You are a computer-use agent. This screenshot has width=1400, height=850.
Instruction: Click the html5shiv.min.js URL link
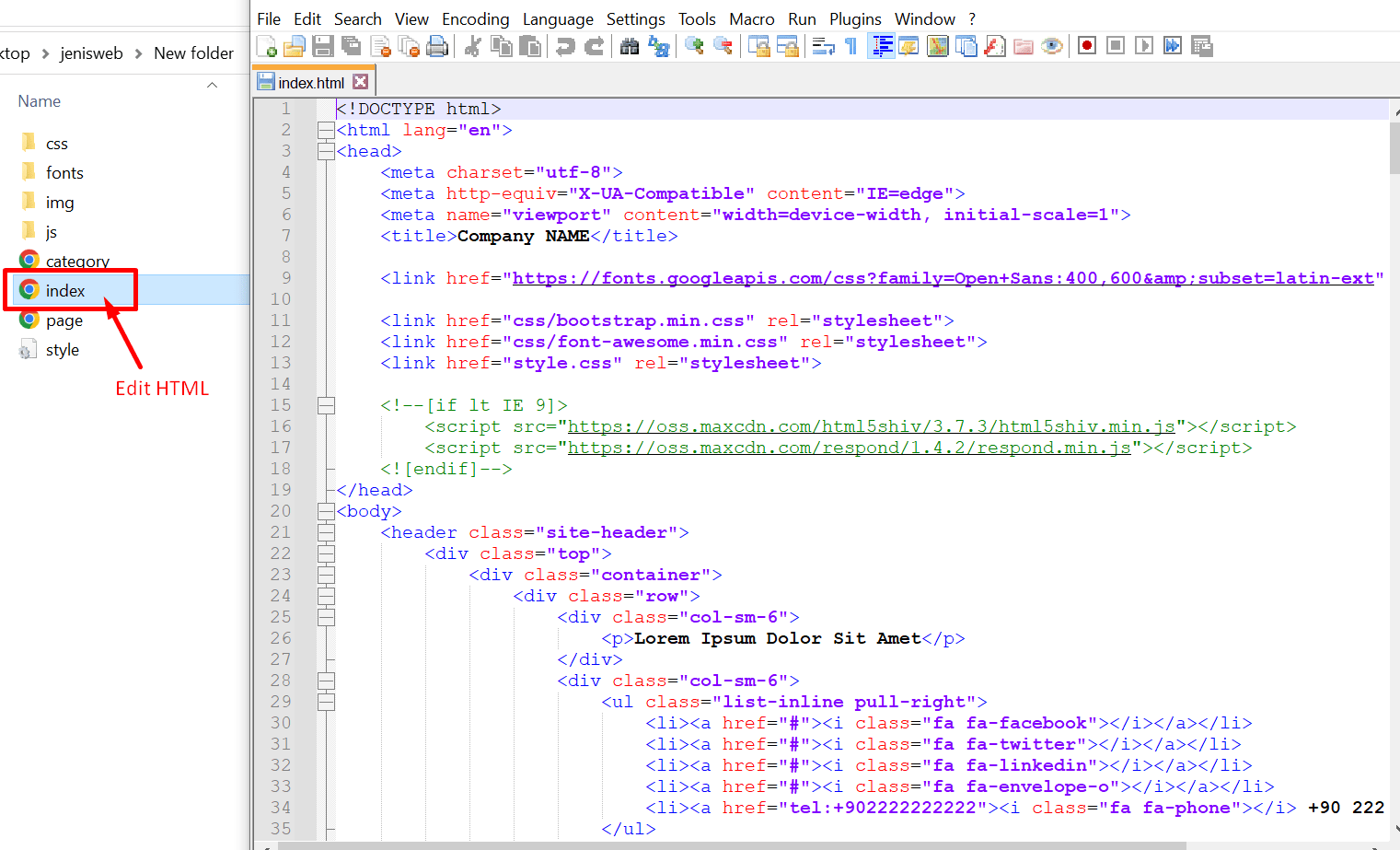[x=871, y=426]
